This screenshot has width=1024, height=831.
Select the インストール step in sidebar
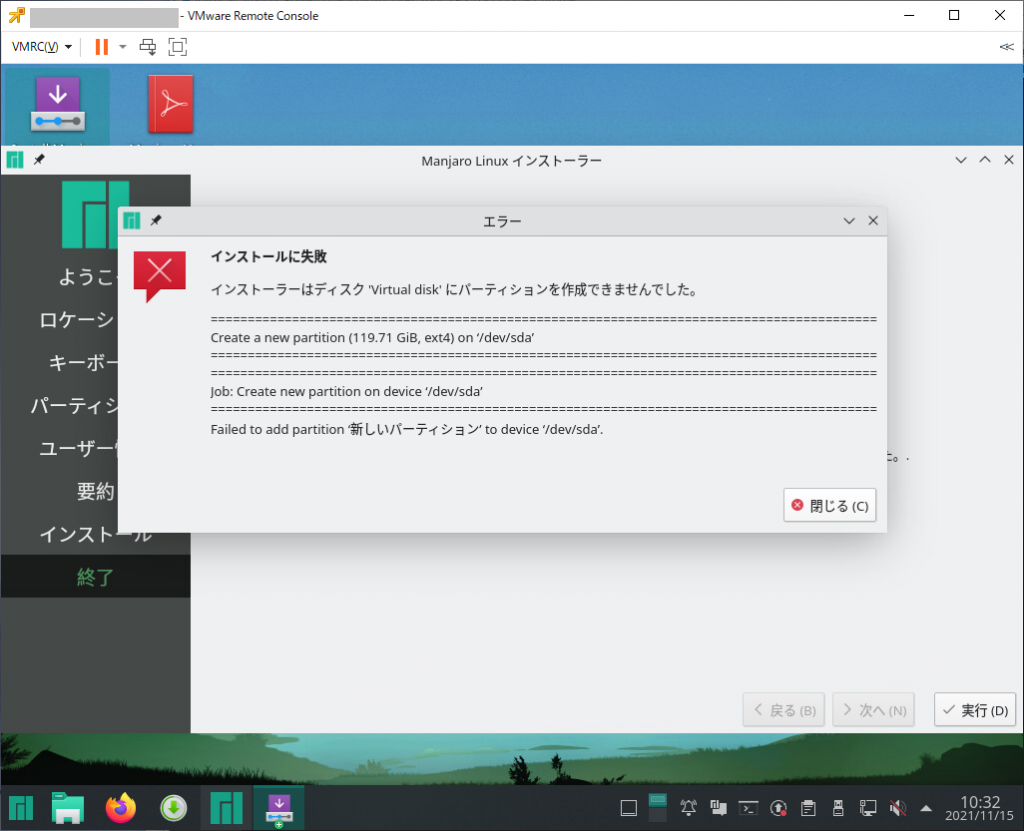95,534
